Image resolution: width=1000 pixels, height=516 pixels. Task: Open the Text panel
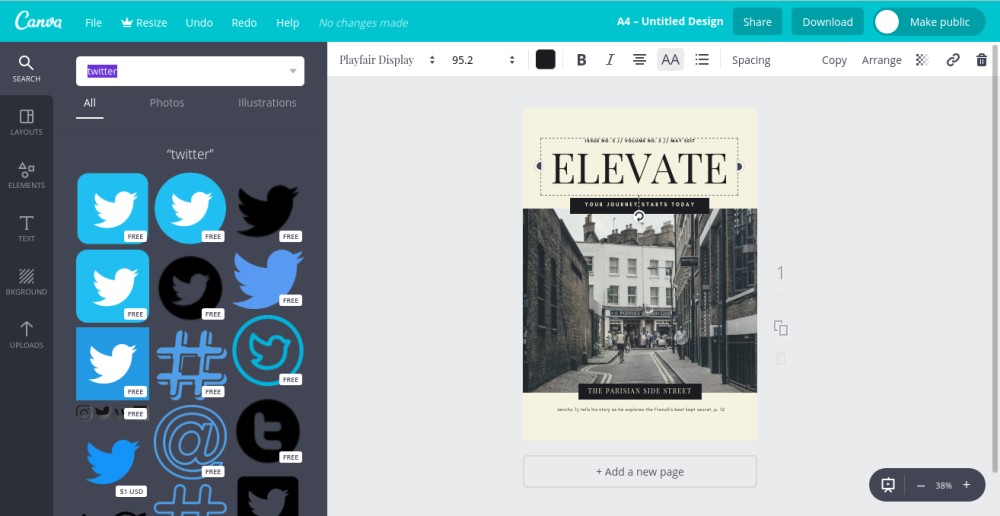pyautogui.click(x=26, y=228)
